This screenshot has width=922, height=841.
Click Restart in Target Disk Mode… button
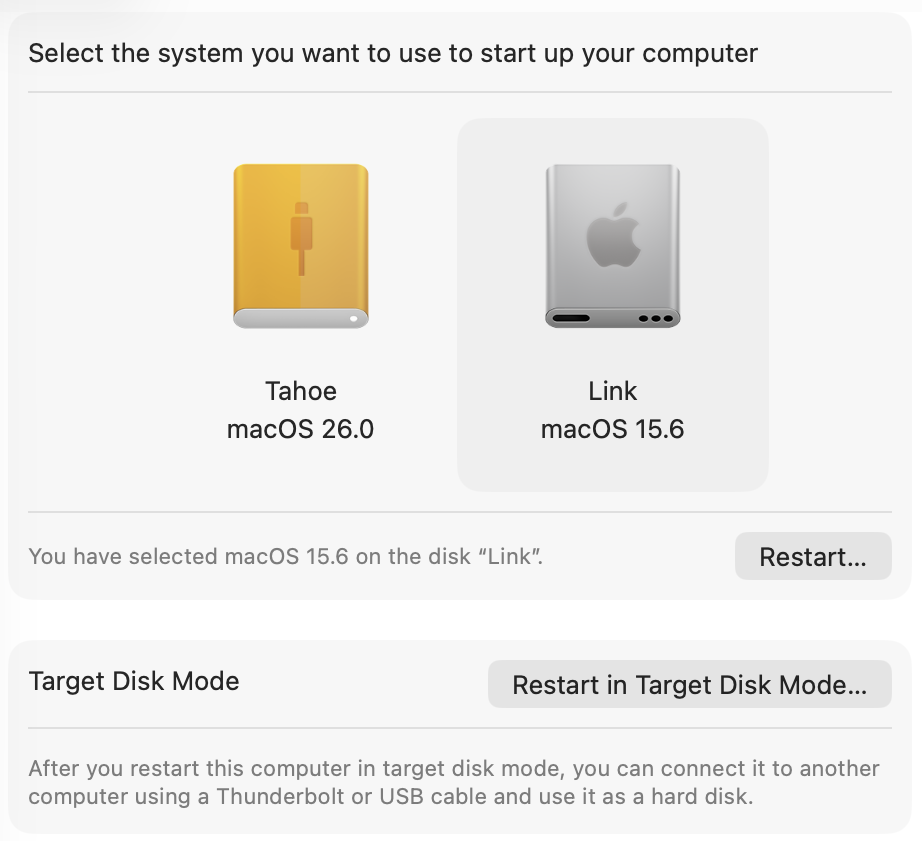point(690,684)
